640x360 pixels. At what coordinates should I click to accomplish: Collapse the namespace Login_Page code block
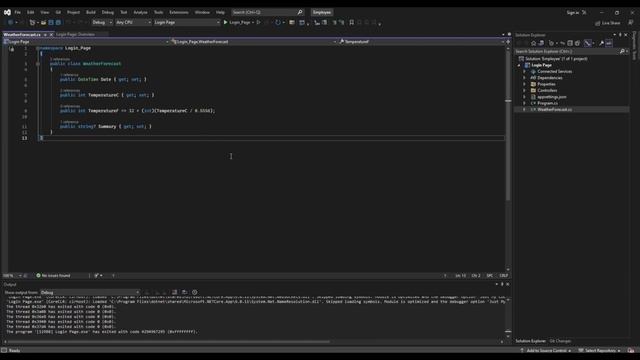coord(38,48)
